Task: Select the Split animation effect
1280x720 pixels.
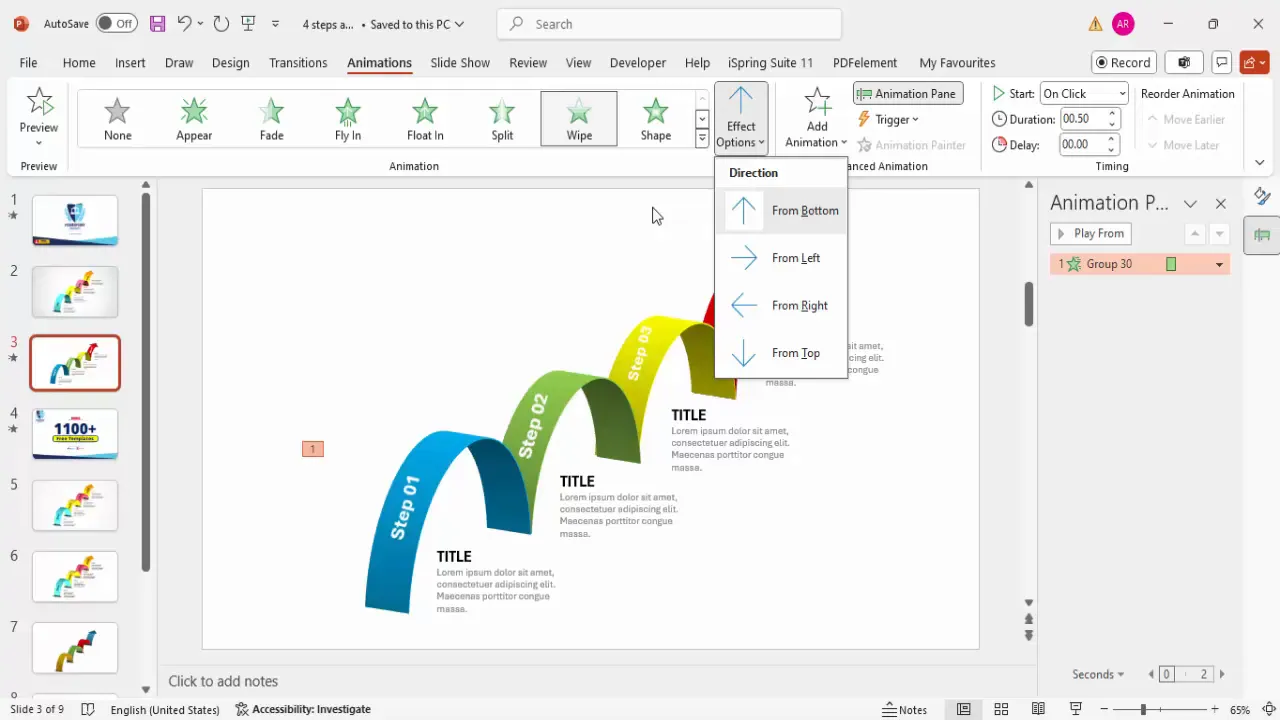Action: pyautogui.click(x=502, y=119)
